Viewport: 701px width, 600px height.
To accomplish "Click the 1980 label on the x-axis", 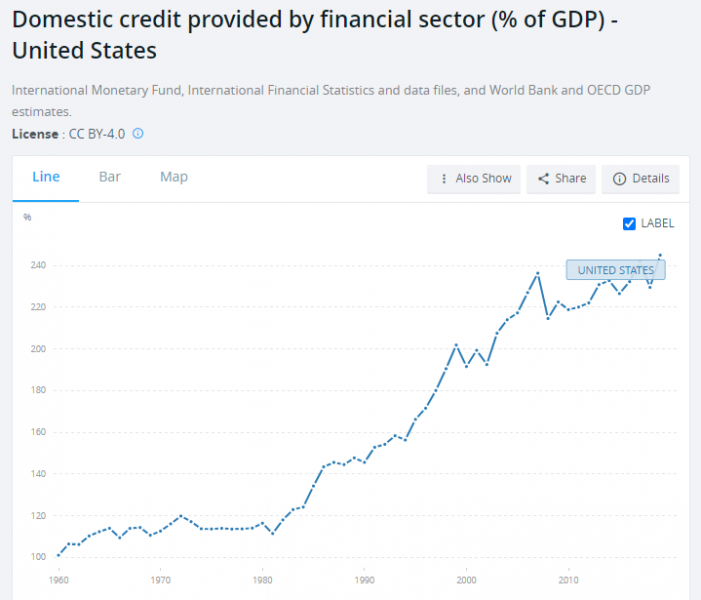I will click(x=263, y=579).
